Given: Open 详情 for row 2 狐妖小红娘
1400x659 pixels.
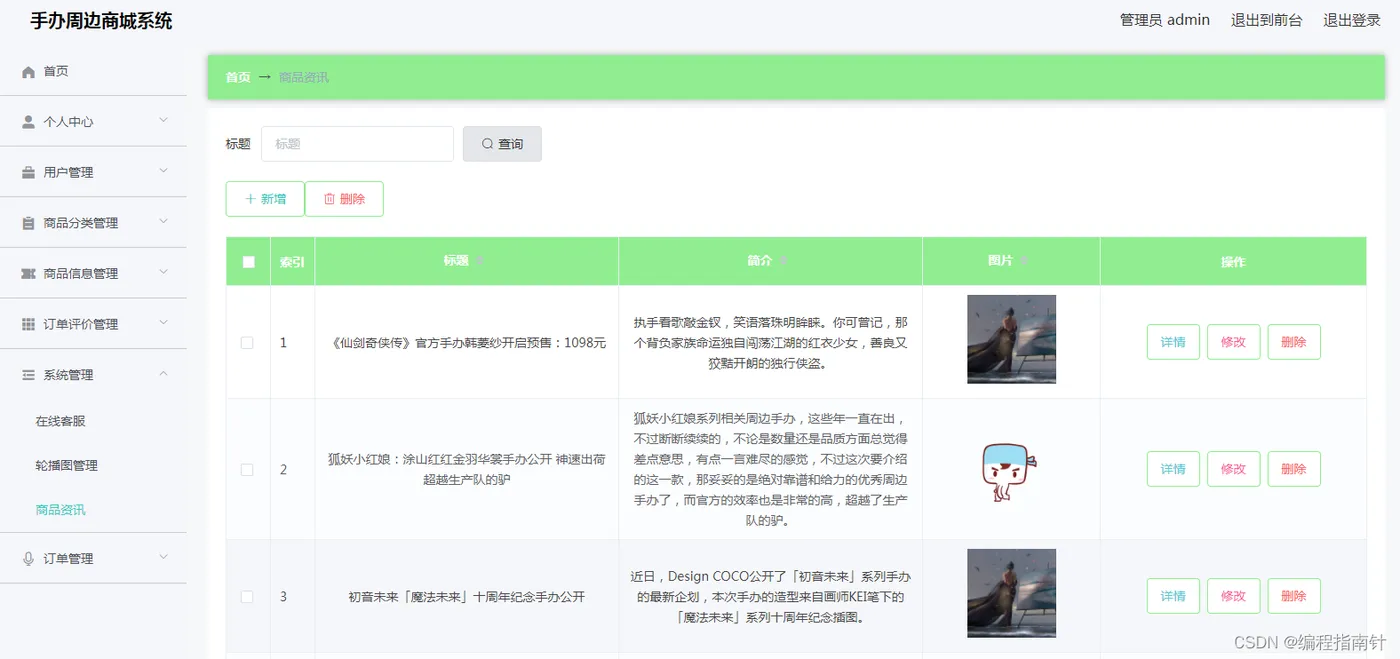Looking at the screenshot, I should click(1173, 469).
